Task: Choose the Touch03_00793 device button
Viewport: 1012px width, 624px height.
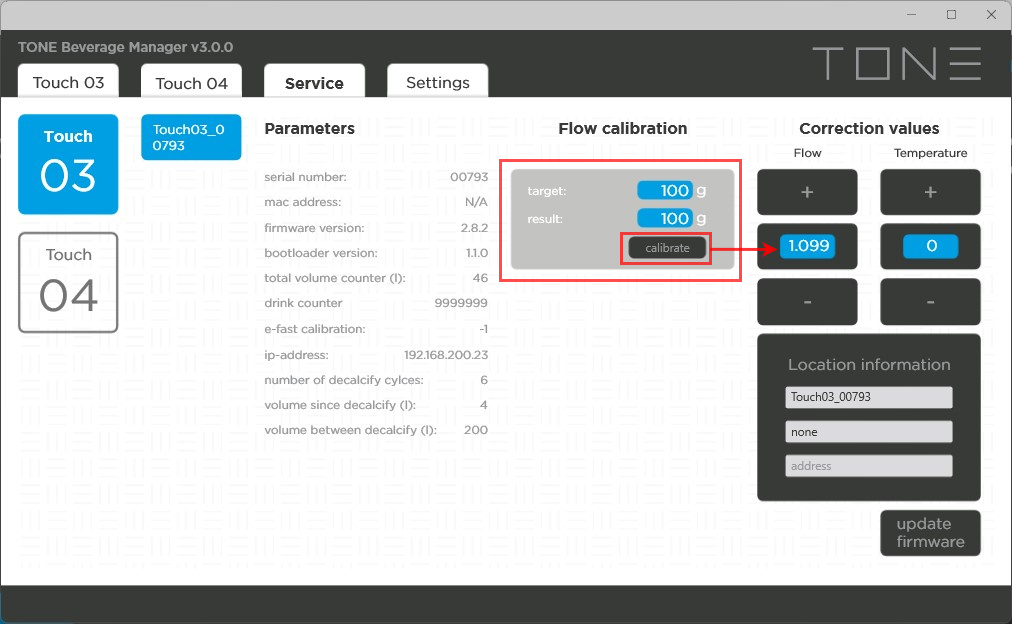Action: [191, 137]
